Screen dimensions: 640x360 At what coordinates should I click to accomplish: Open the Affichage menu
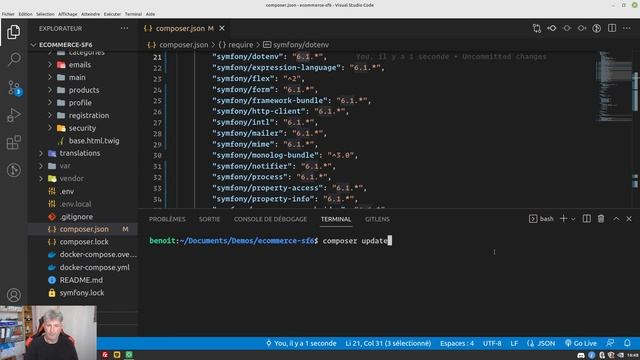pyautogui.click(x=68, y=14)
